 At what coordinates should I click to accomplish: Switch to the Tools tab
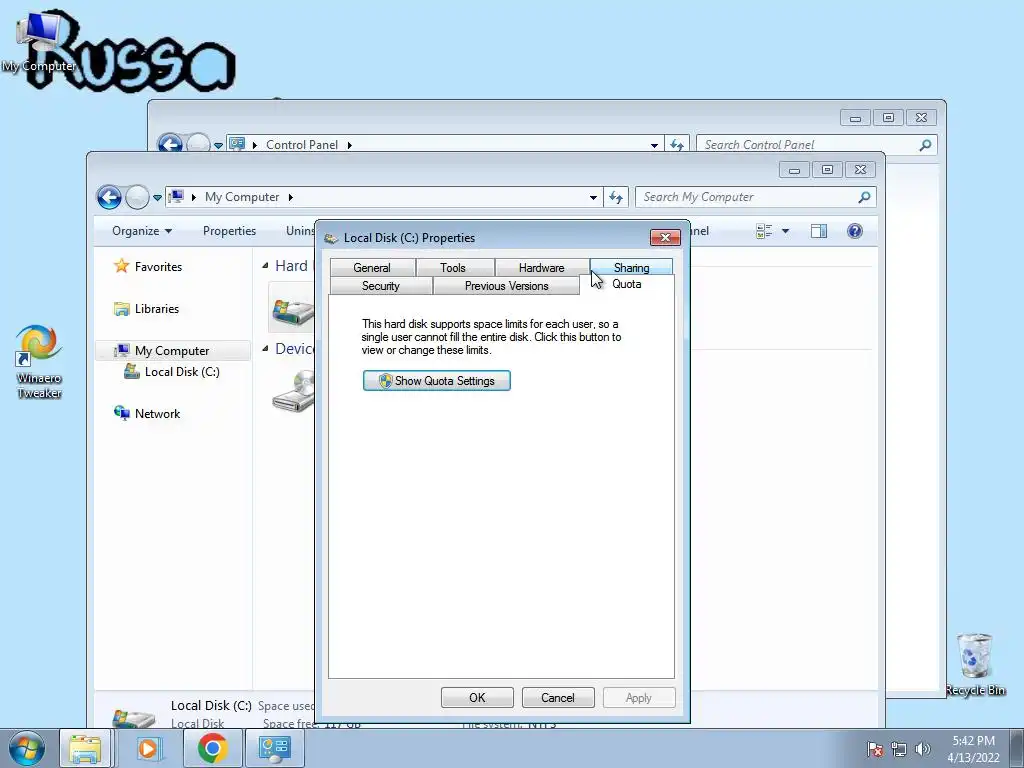tap(453, 267)
